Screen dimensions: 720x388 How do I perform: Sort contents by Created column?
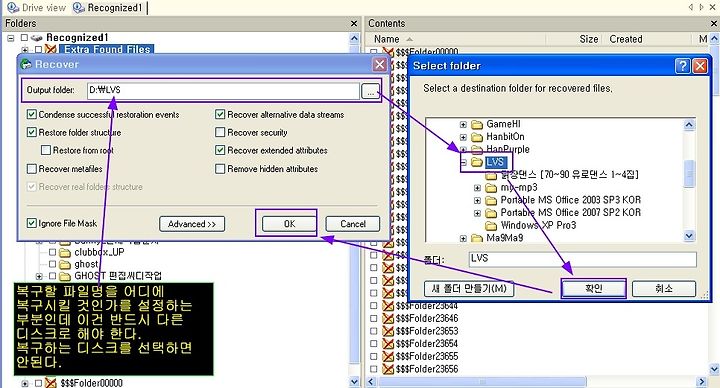click(x=625, y=39)
